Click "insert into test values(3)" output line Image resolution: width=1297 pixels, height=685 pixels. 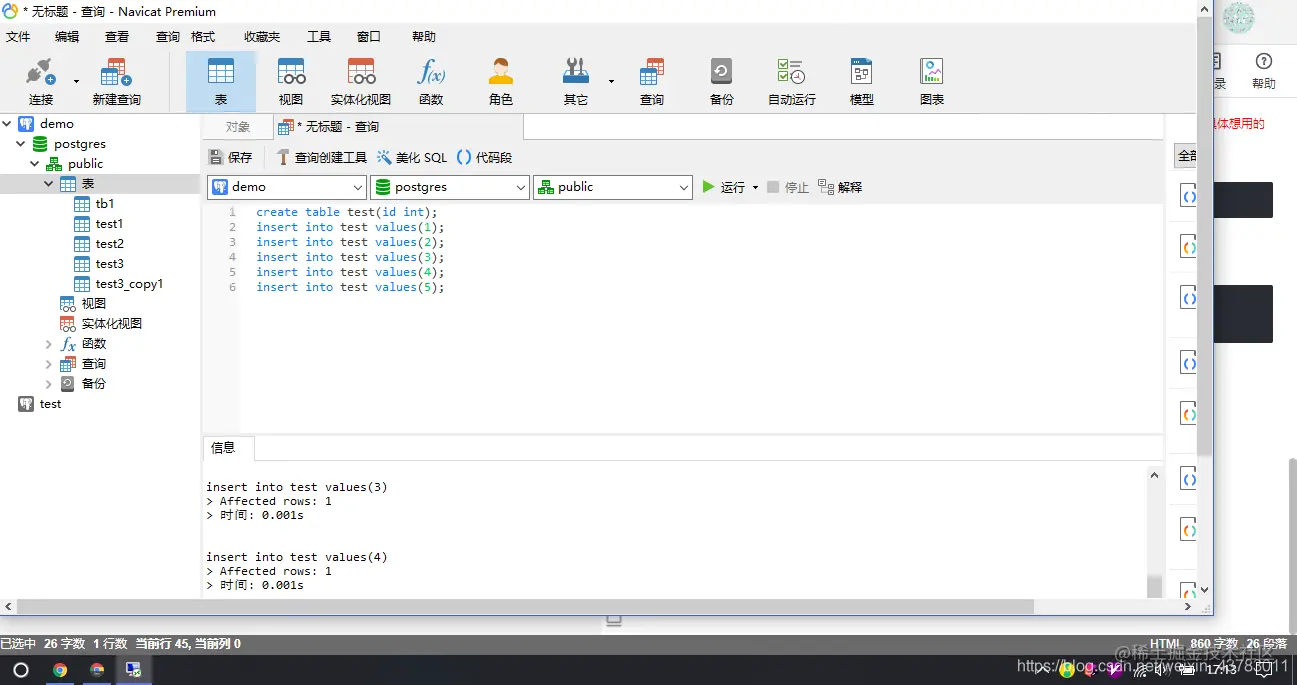(296, 487)
